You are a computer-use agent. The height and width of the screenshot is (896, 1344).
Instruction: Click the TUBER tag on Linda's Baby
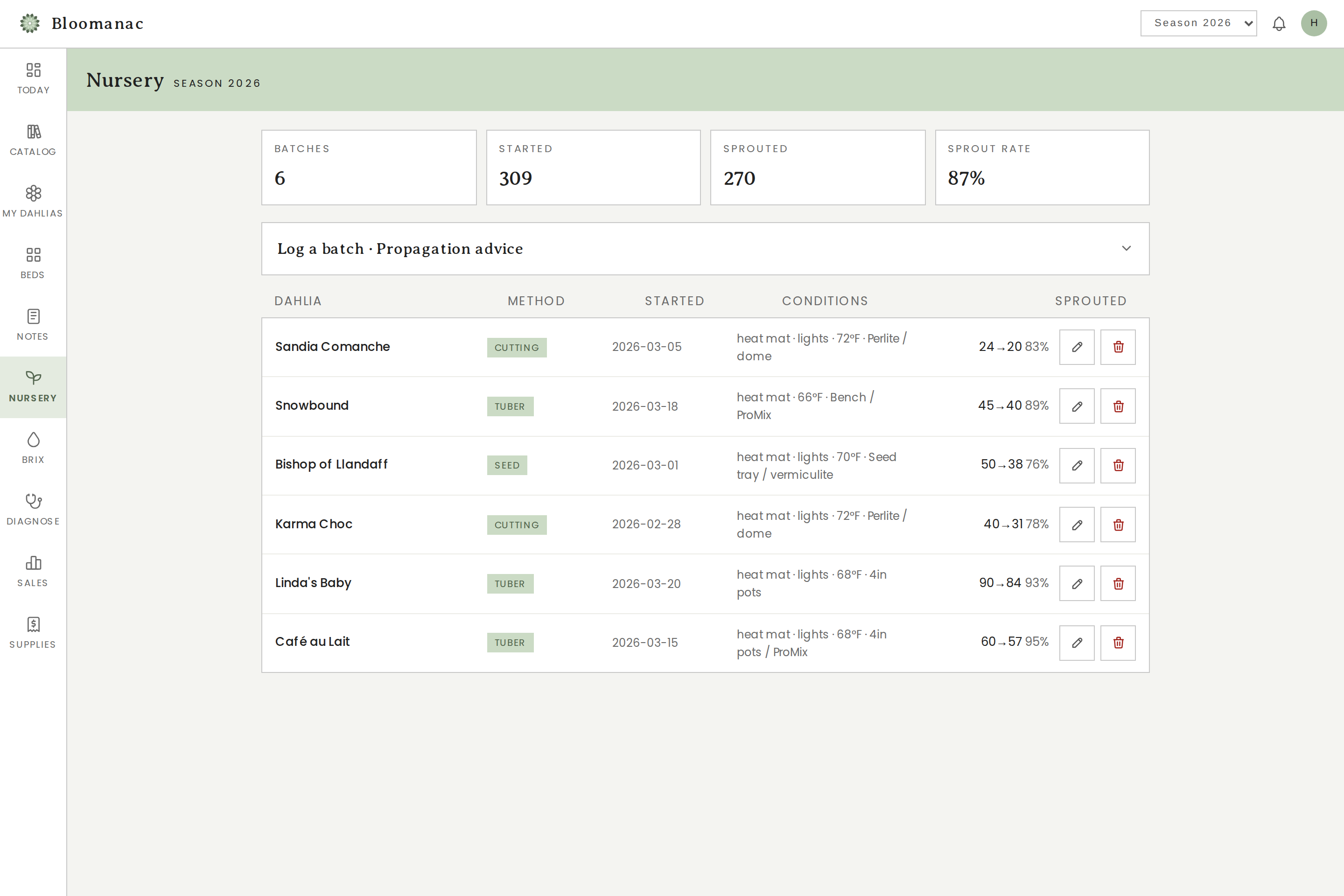coord(510,583)
